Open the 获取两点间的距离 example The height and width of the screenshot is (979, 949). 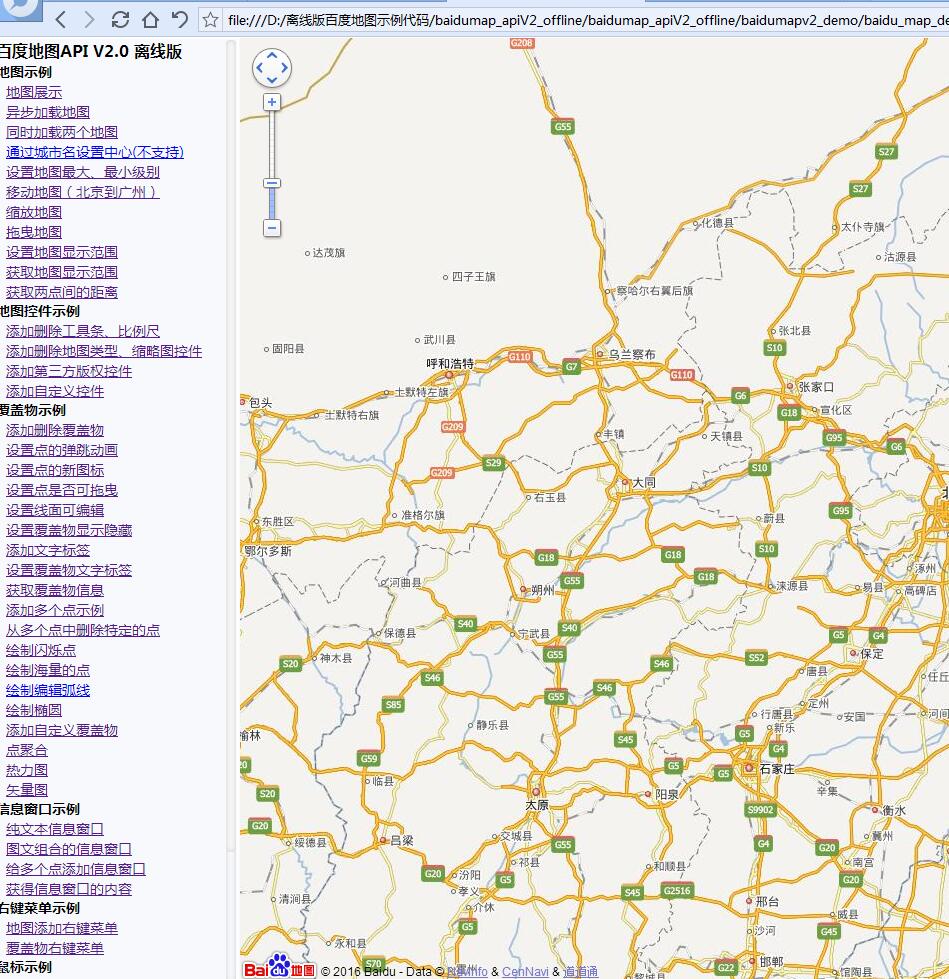tap(61, 292)
